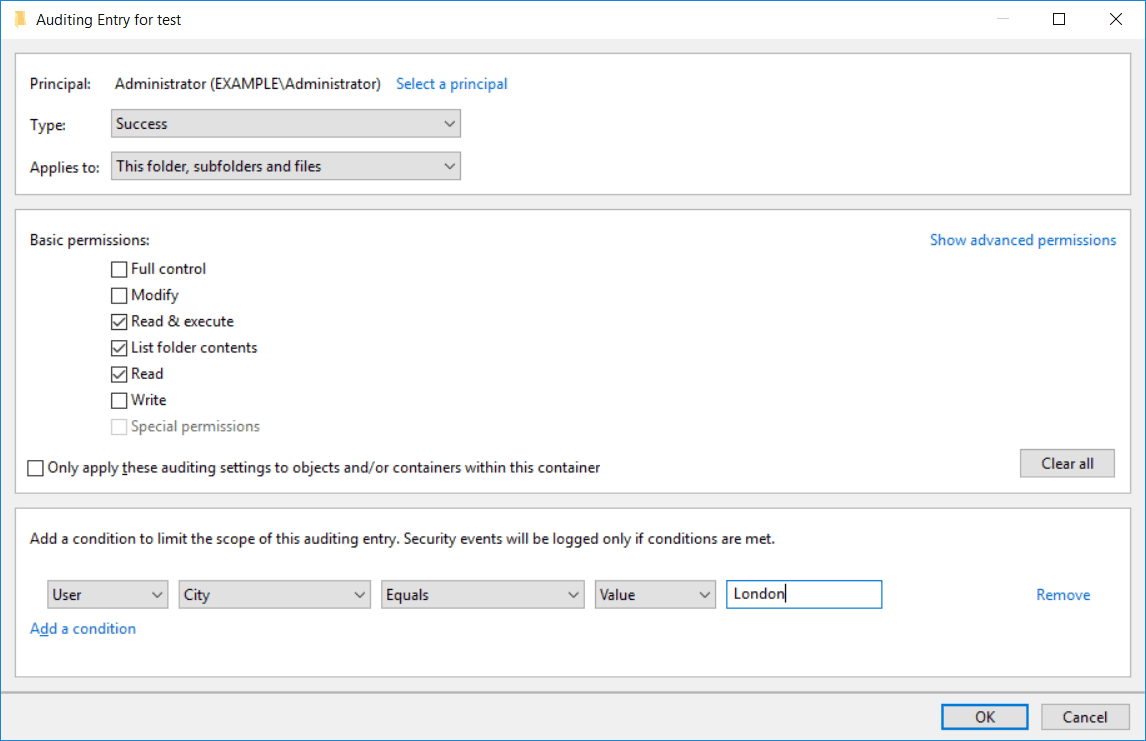
Task: Click the Remove condition link
Action: click(1063, 595)
